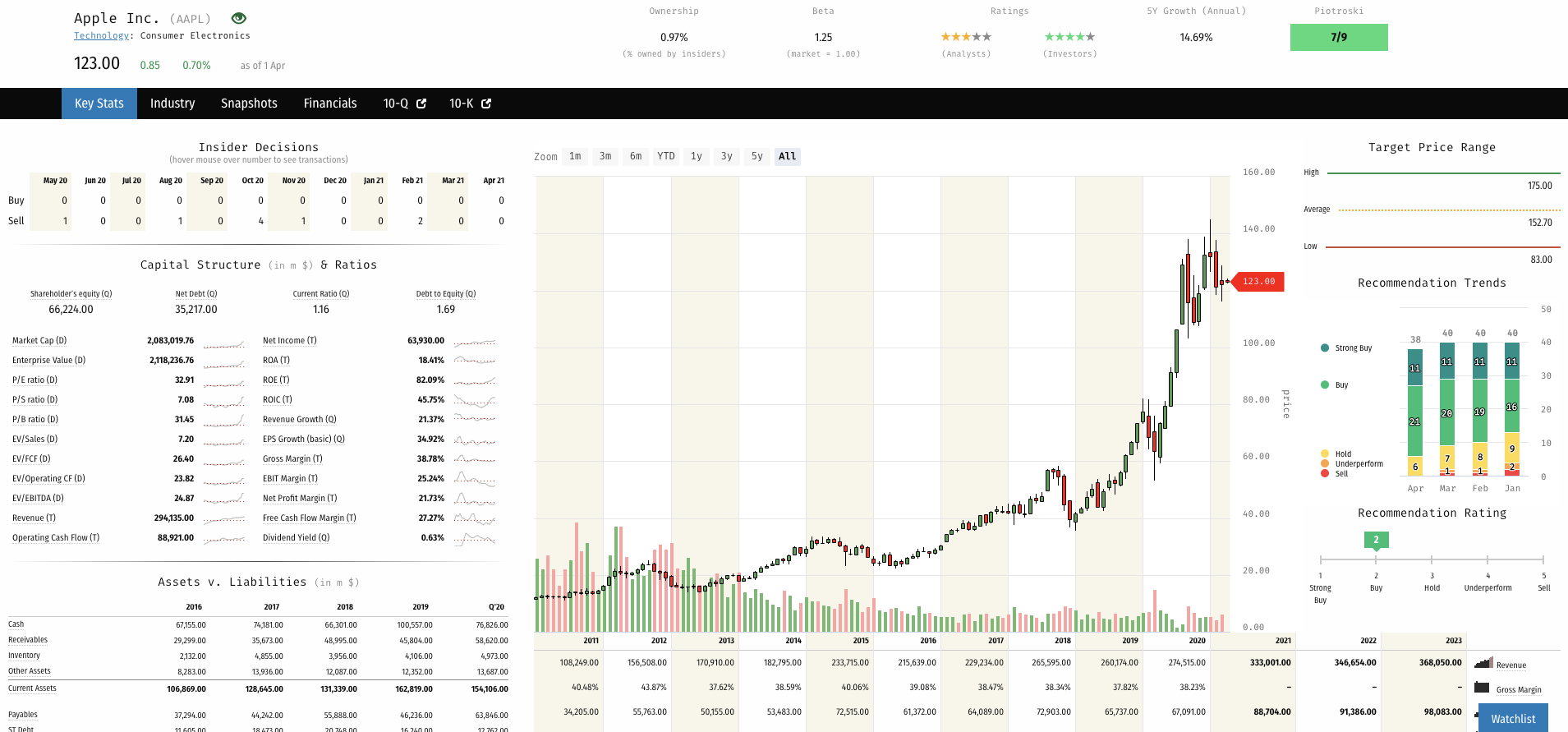Viewport: 1568px width, 732px height.
Task: Toggle Strong Buy legend dot
Action: click(x=1325, y=348)
